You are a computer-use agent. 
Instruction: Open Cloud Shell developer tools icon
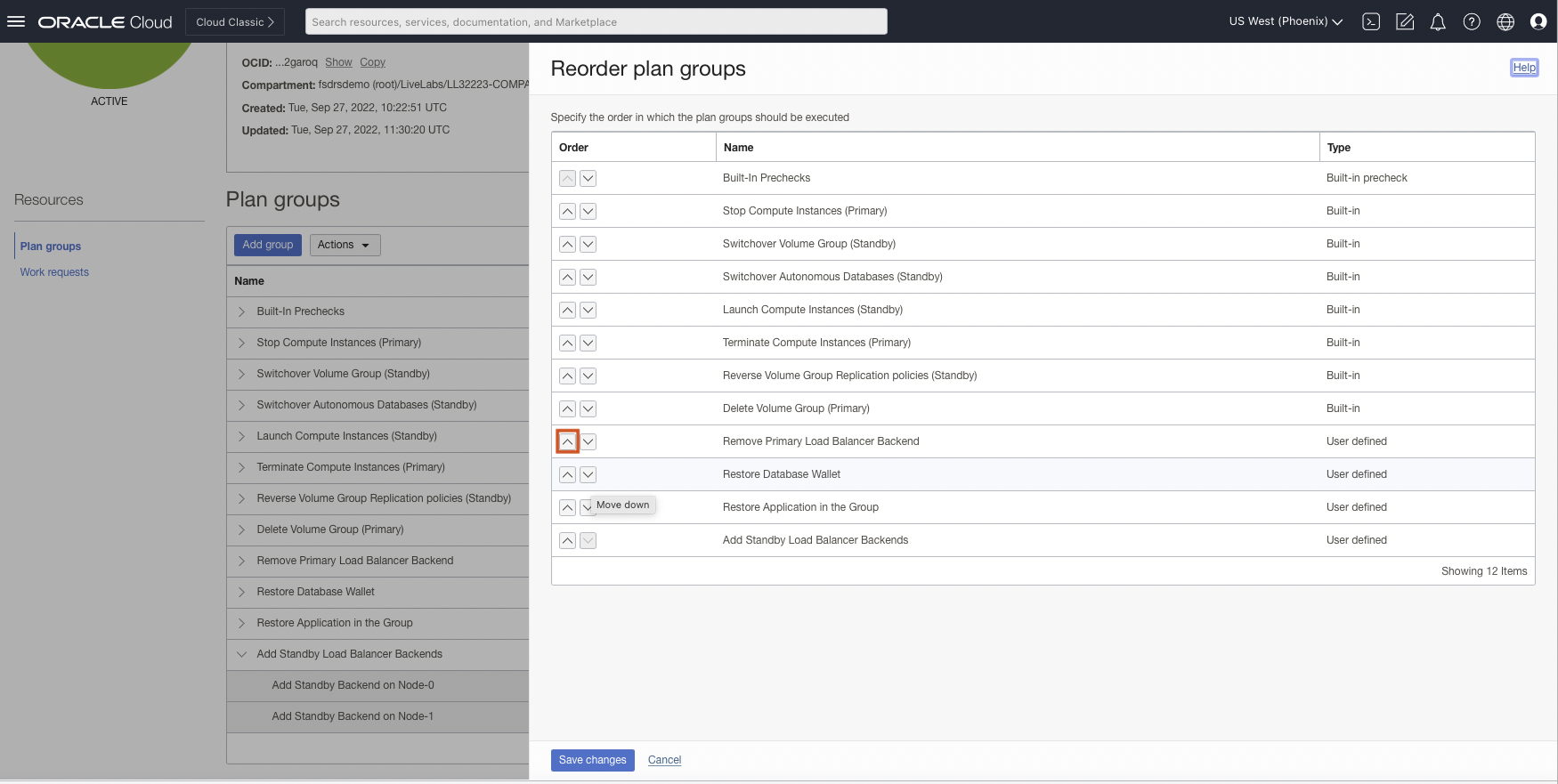(x=1371, y=22)
